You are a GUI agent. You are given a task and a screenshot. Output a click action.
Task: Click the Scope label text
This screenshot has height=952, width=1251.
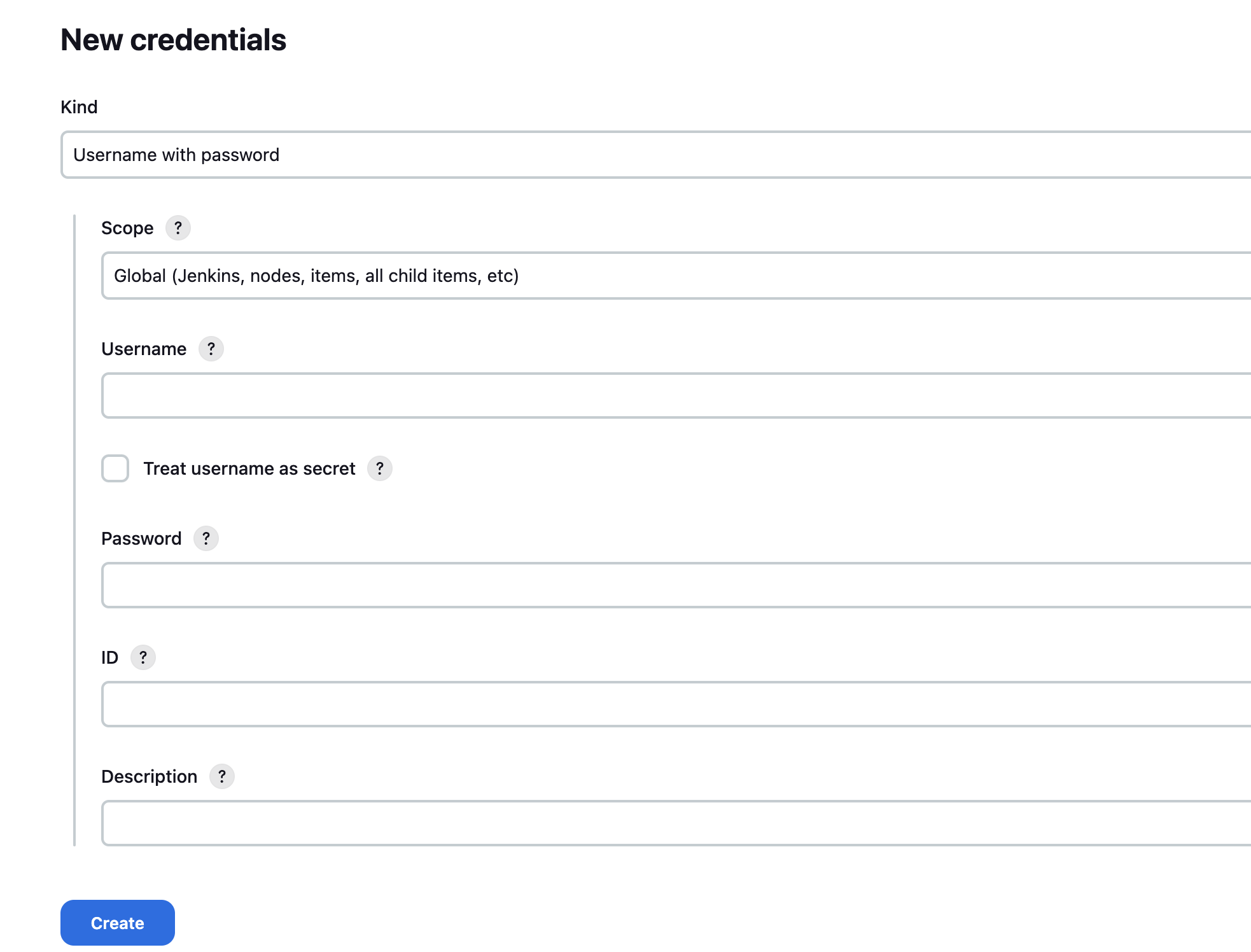coord(127,228)
